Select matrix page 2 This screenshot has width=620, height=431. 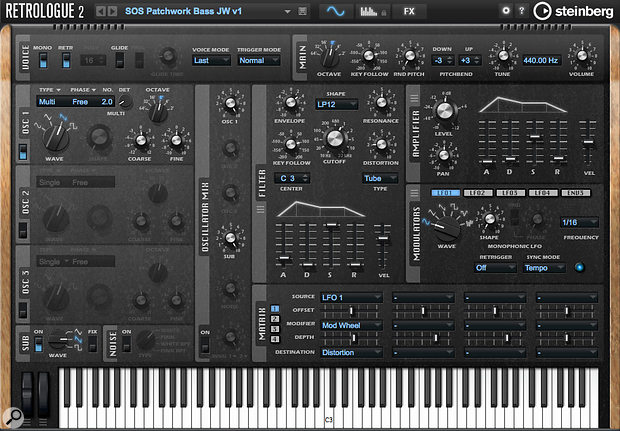click(x=275, y=319)
